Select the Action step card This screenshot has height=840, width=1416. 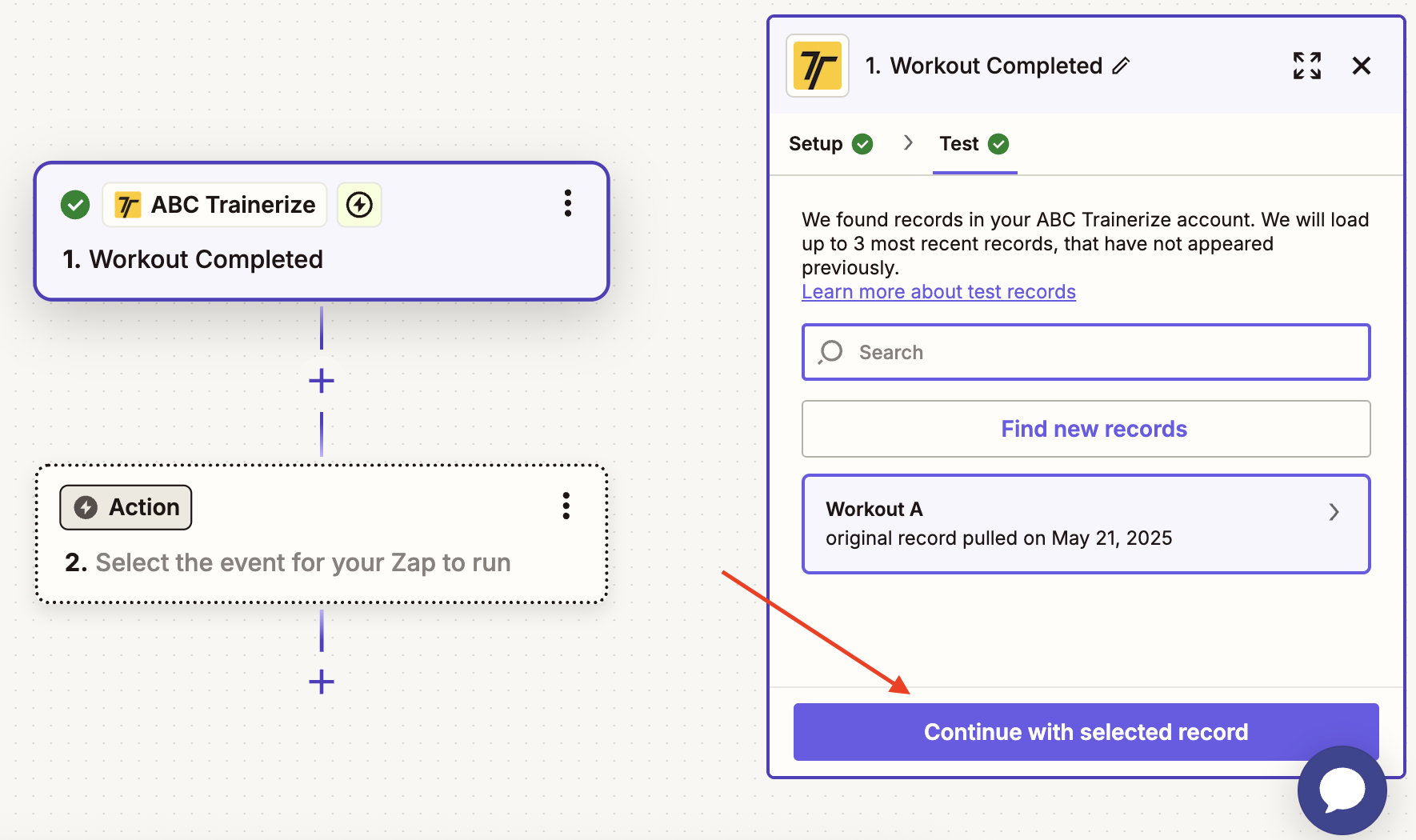click(x=322, y=534)
